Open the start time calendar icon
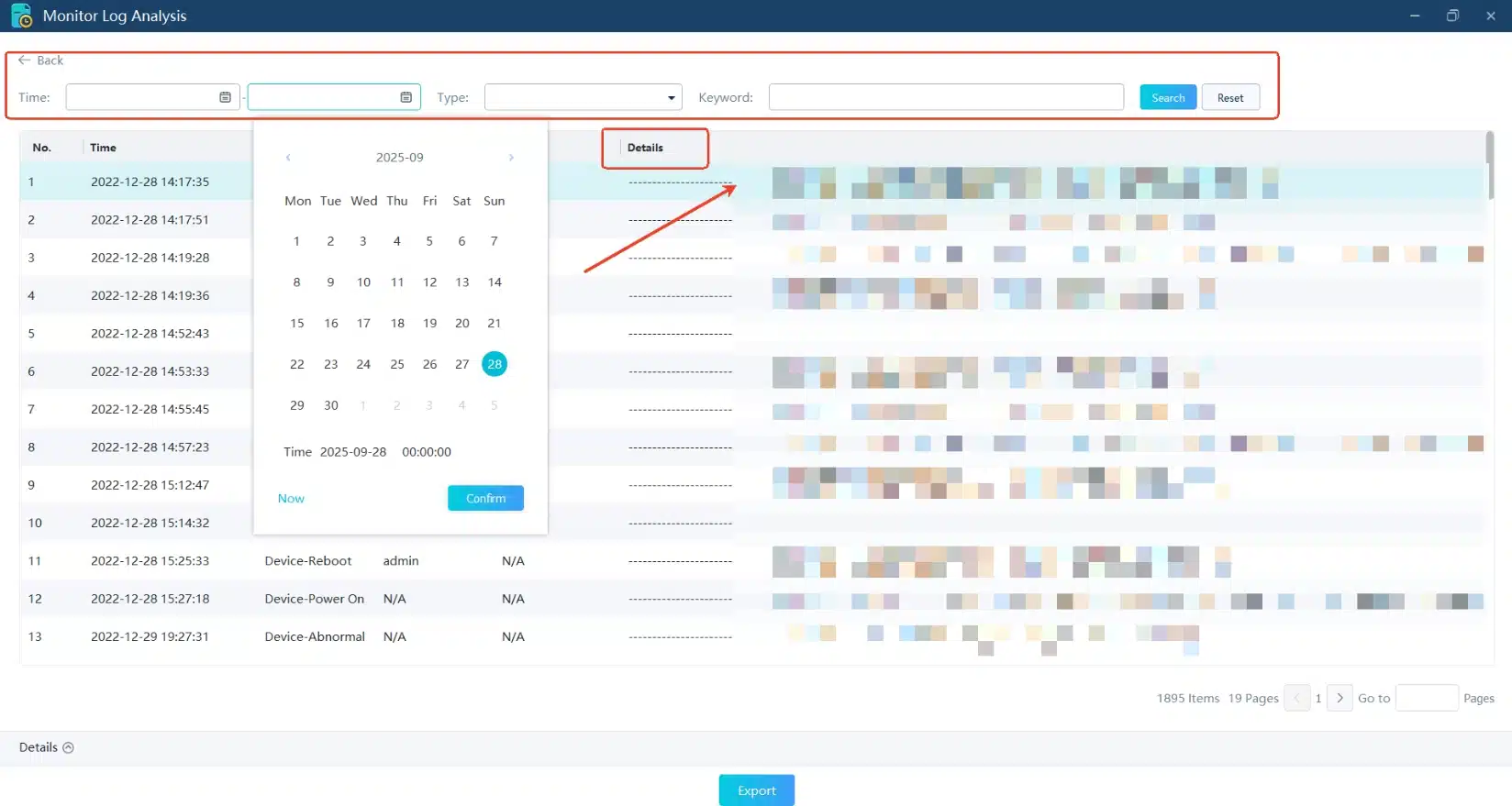Viewport: 1512px width, 806px height. coord(225,97)
